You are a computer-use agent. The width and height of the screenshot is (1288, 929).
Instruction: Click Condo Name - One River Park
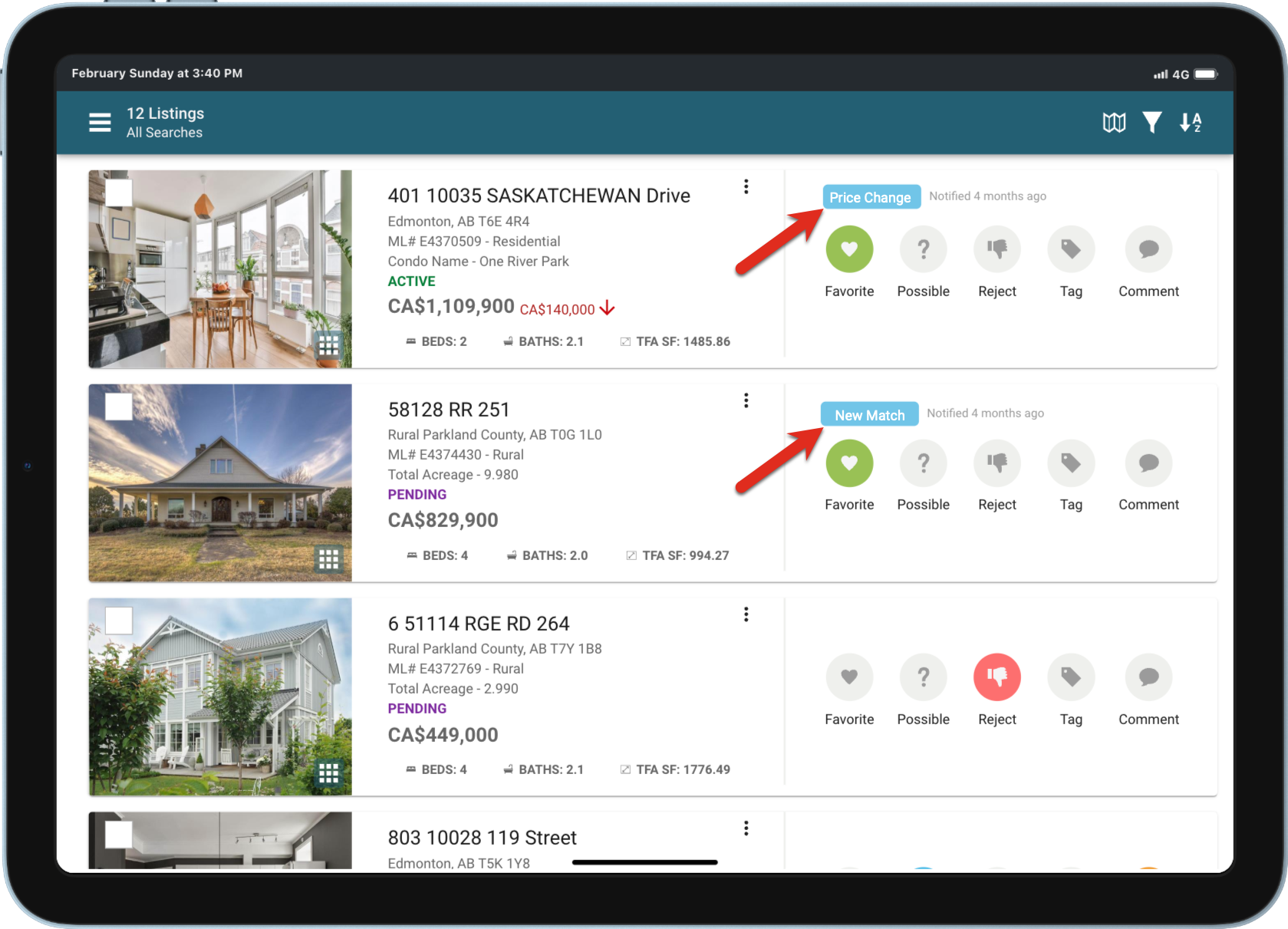[x=478, y=262]
